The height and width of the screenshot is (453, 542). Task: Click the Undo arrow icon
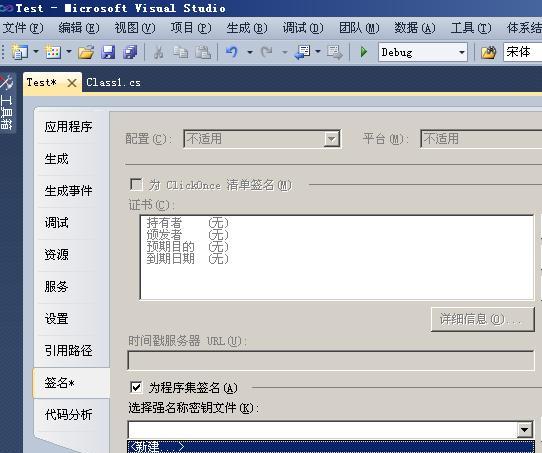click(x=232, y=52)
